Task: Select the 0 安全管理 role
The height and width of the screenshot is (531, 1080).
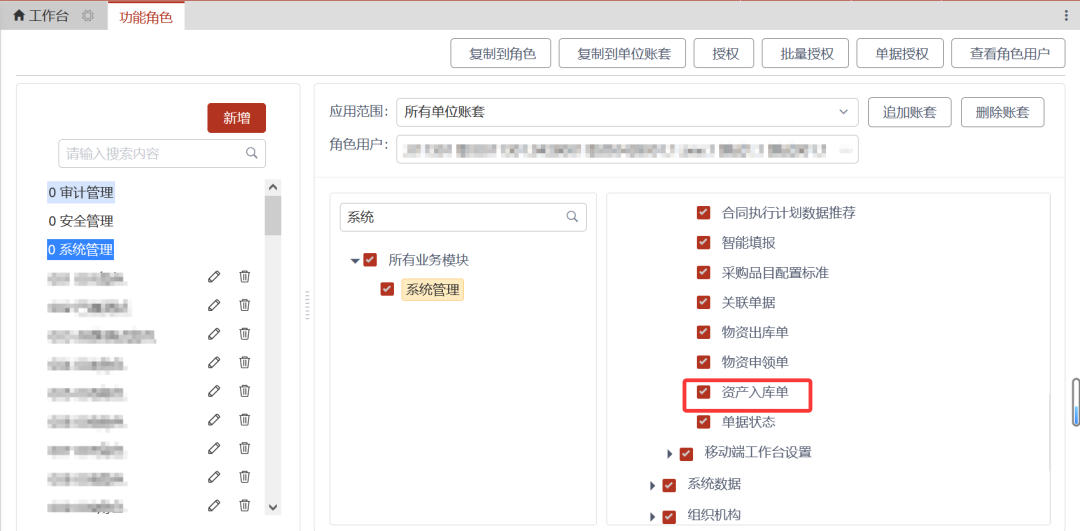Action: (81, 221)
